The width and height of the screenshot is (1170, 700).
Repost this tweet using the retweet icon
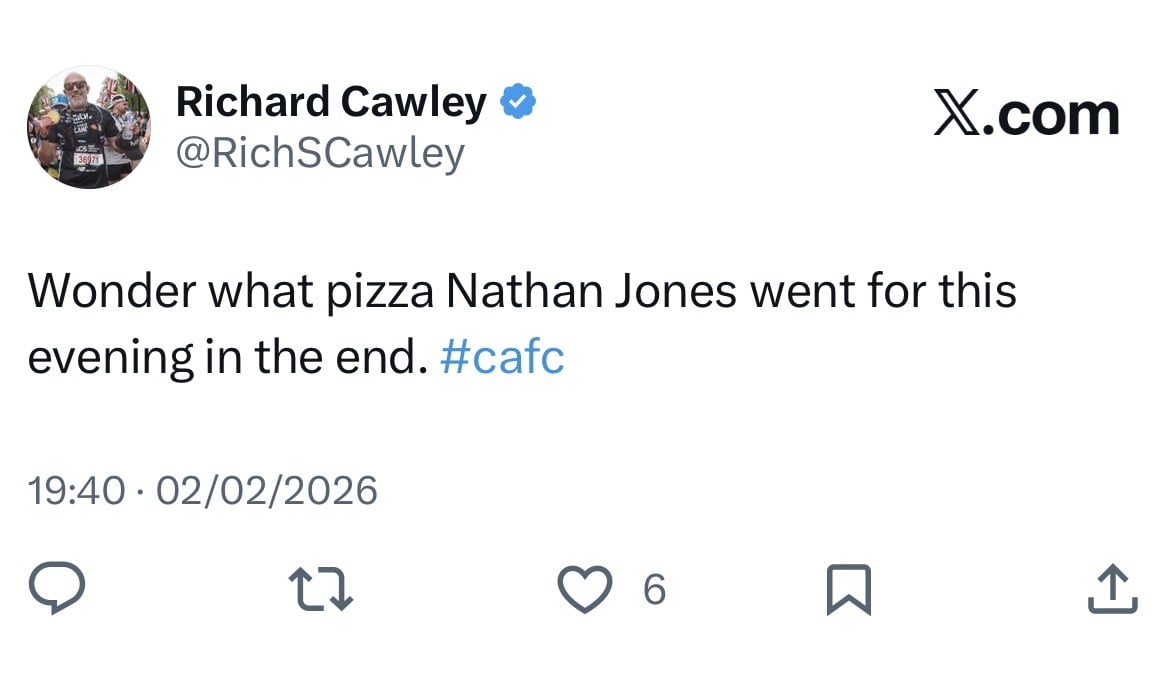(321, 589)
